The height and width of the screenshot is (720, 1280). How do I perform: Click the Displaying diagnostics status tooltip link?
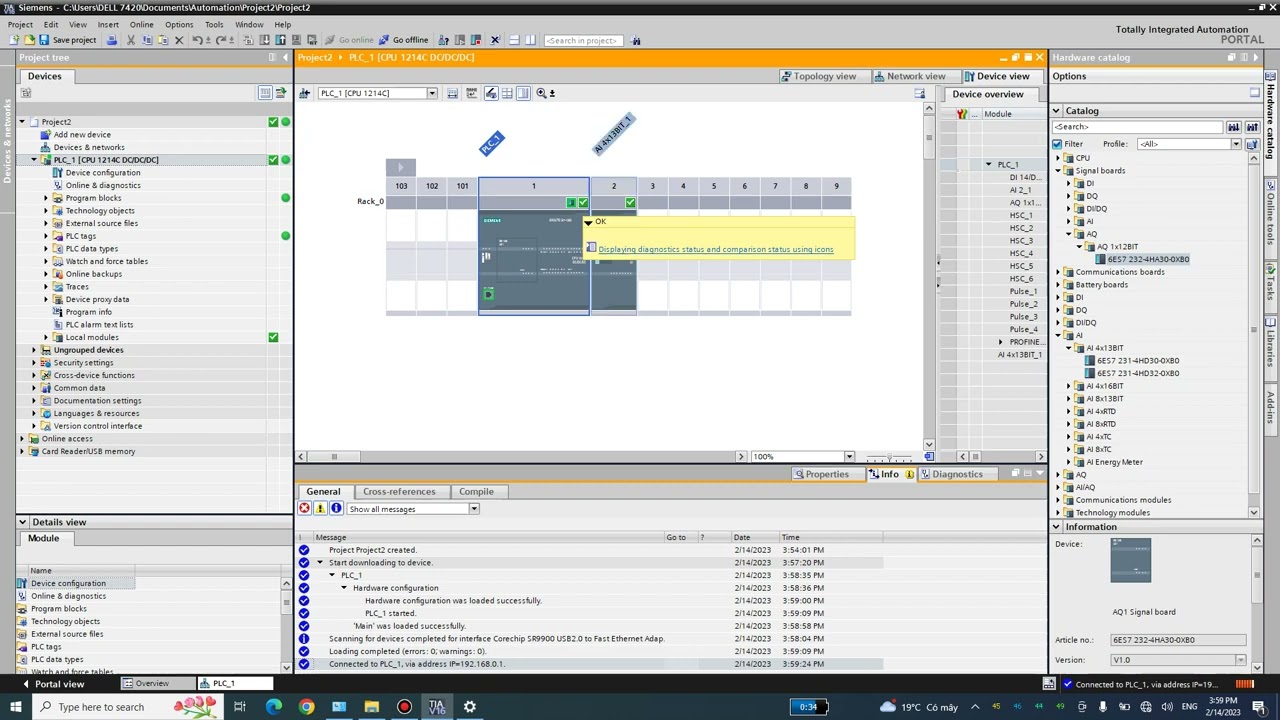(715, 249)
